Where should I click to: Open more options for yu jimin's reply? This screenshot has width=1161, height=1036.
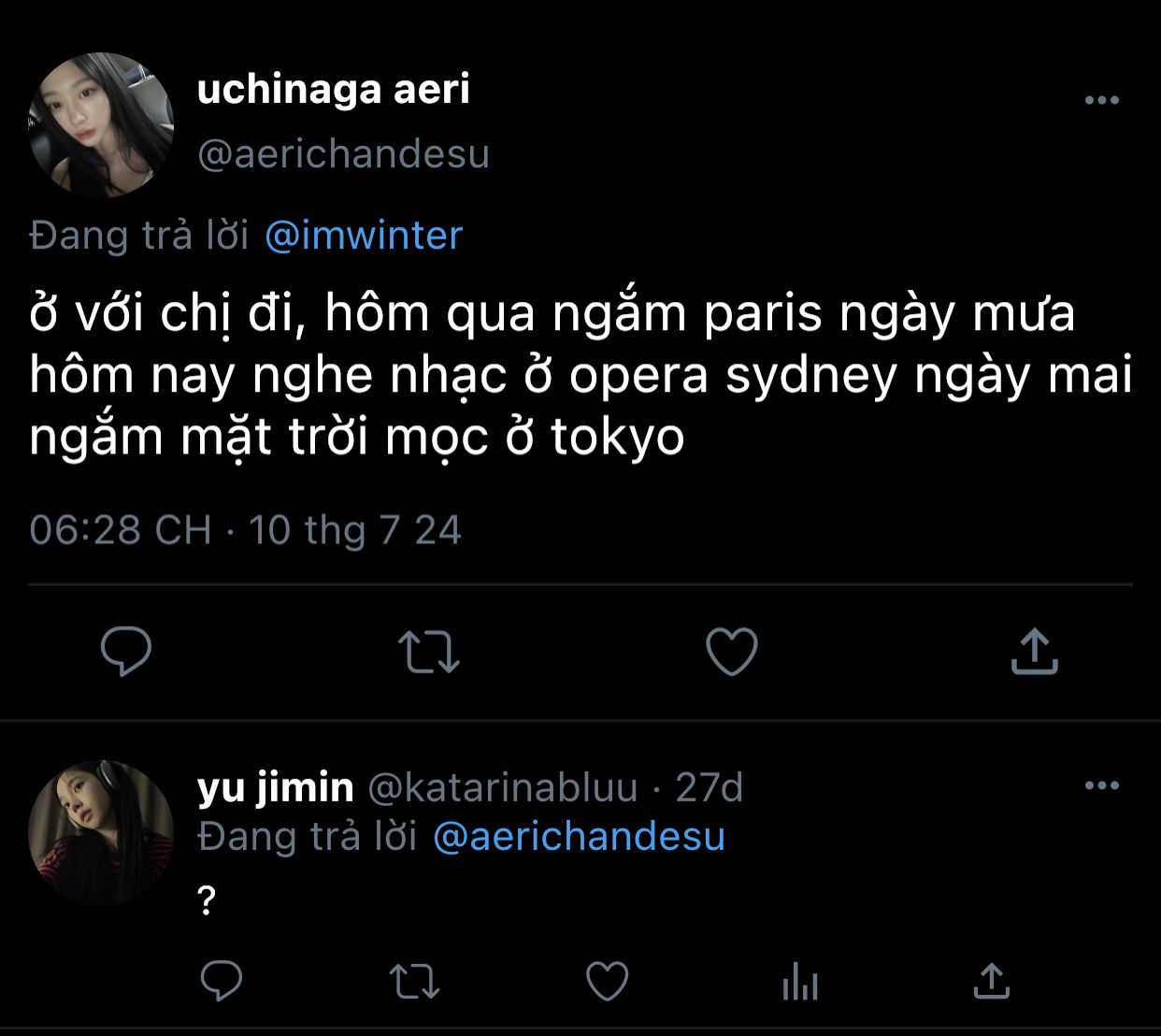1101,785
